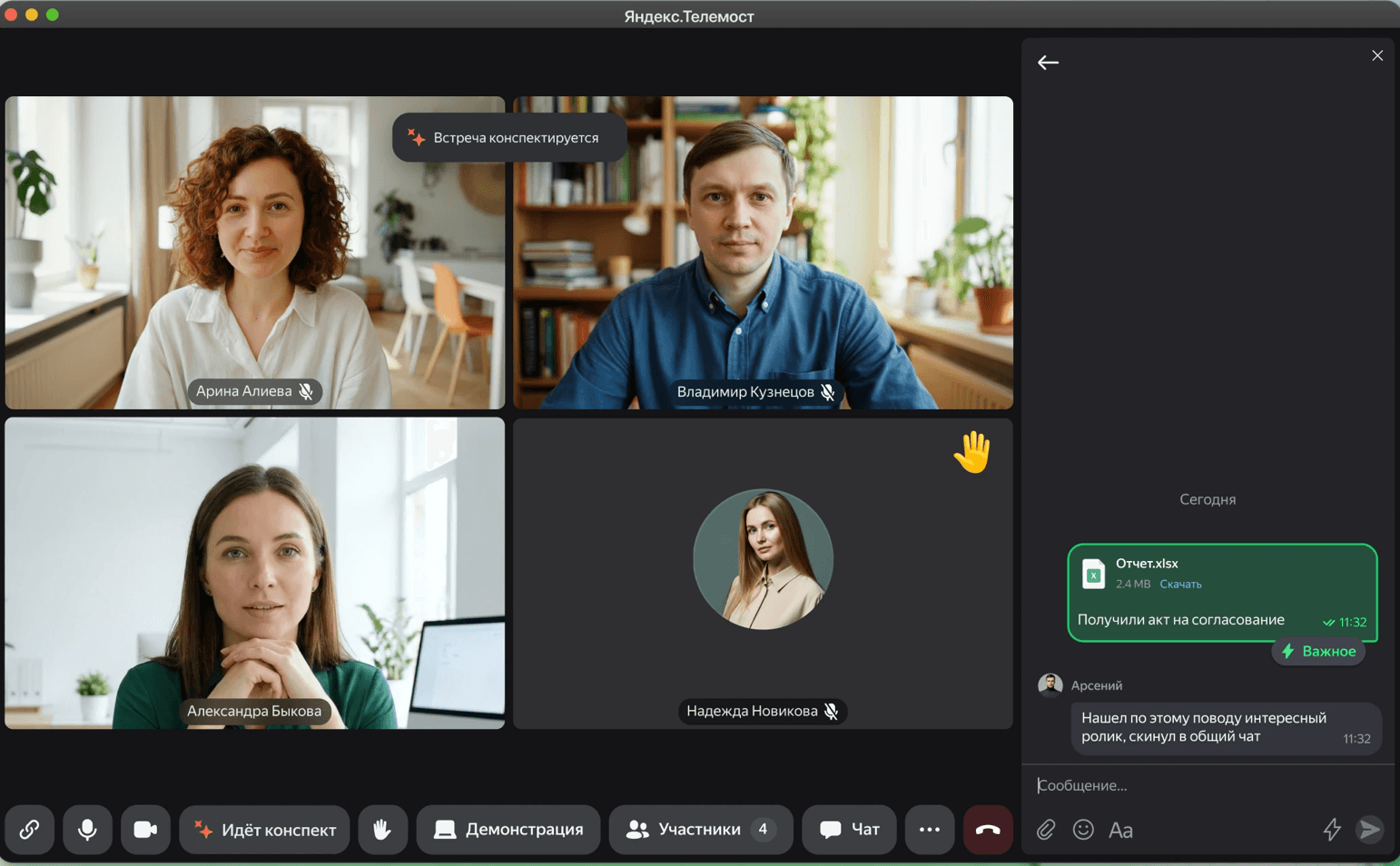Click the message 'Получили акт на согласование'
The width and height of the screenshot is (1400, 866).
pyautogui.click(x=1180, y=620)
